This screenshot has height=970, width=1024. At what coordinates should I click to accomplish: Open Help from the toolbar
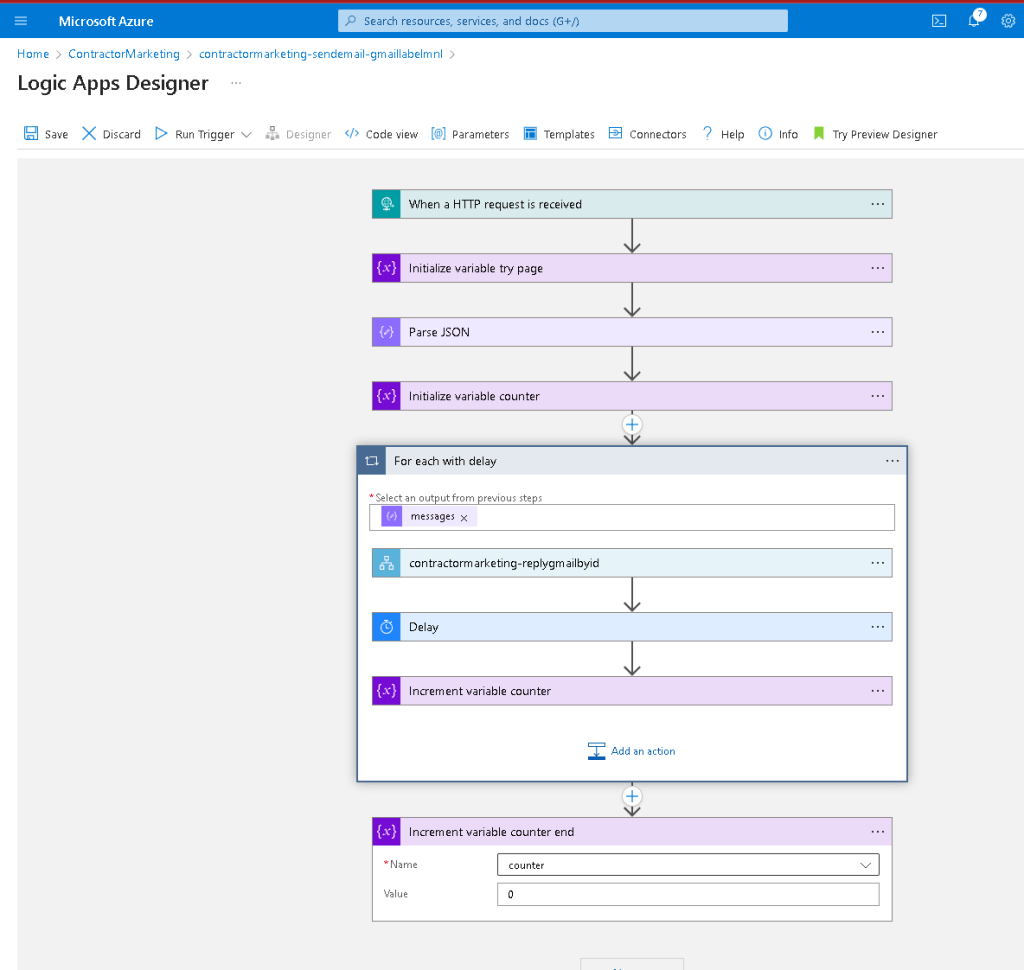click(x=723, y=134)
